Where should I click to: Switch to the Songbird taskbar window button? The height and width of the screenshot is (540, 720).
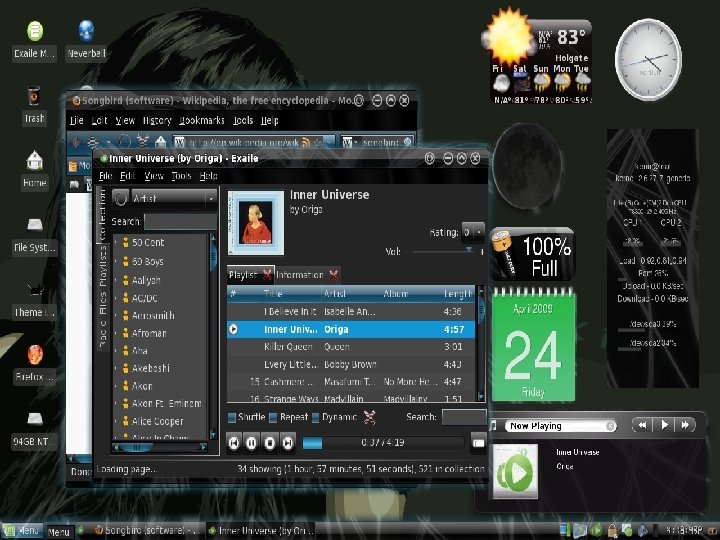(147, 530)
